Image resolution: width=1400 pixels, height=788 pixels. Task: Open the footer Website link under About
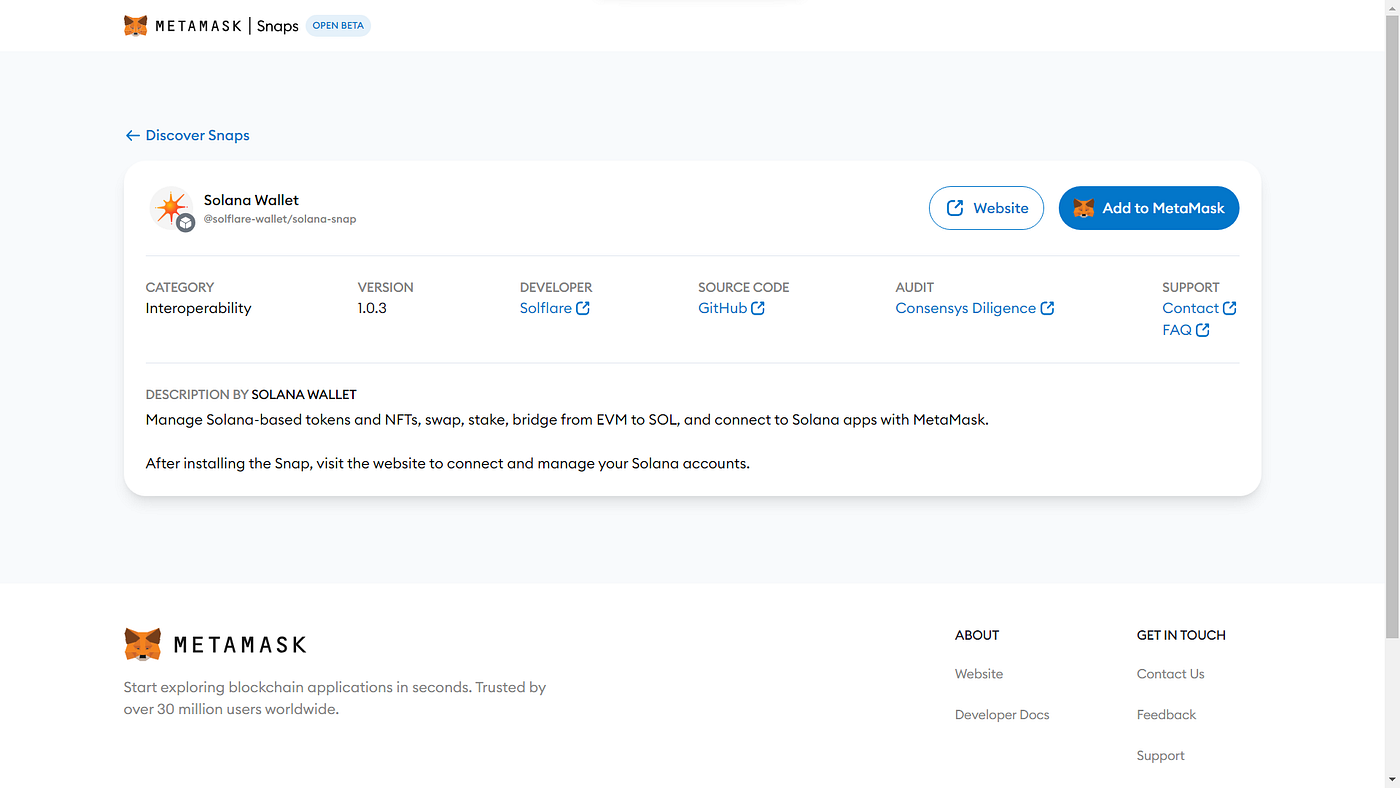[979, 674]
